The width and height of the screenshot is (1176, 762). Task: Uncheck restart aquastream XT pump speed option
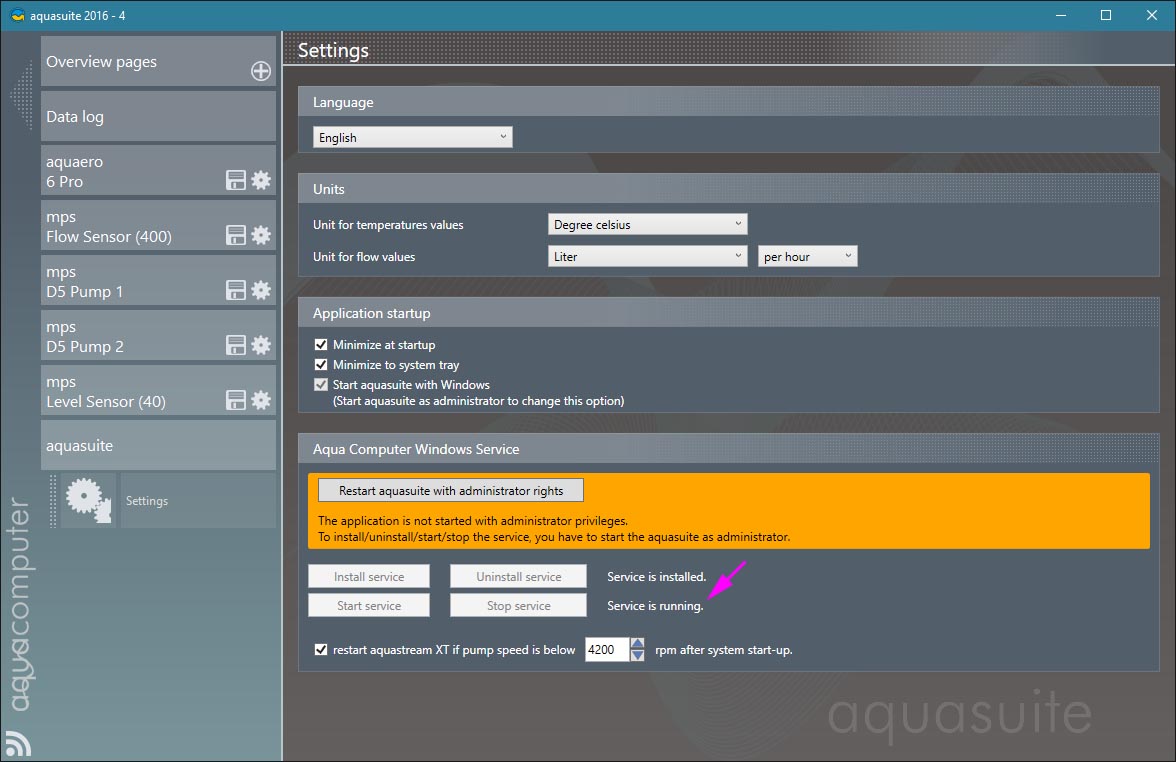pos(321,650)
